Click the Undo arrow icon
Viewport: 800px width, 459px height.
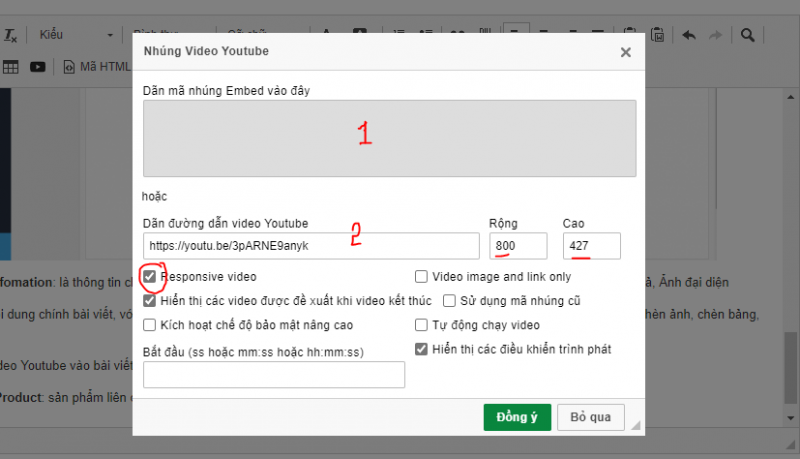(x=689, y=35)
